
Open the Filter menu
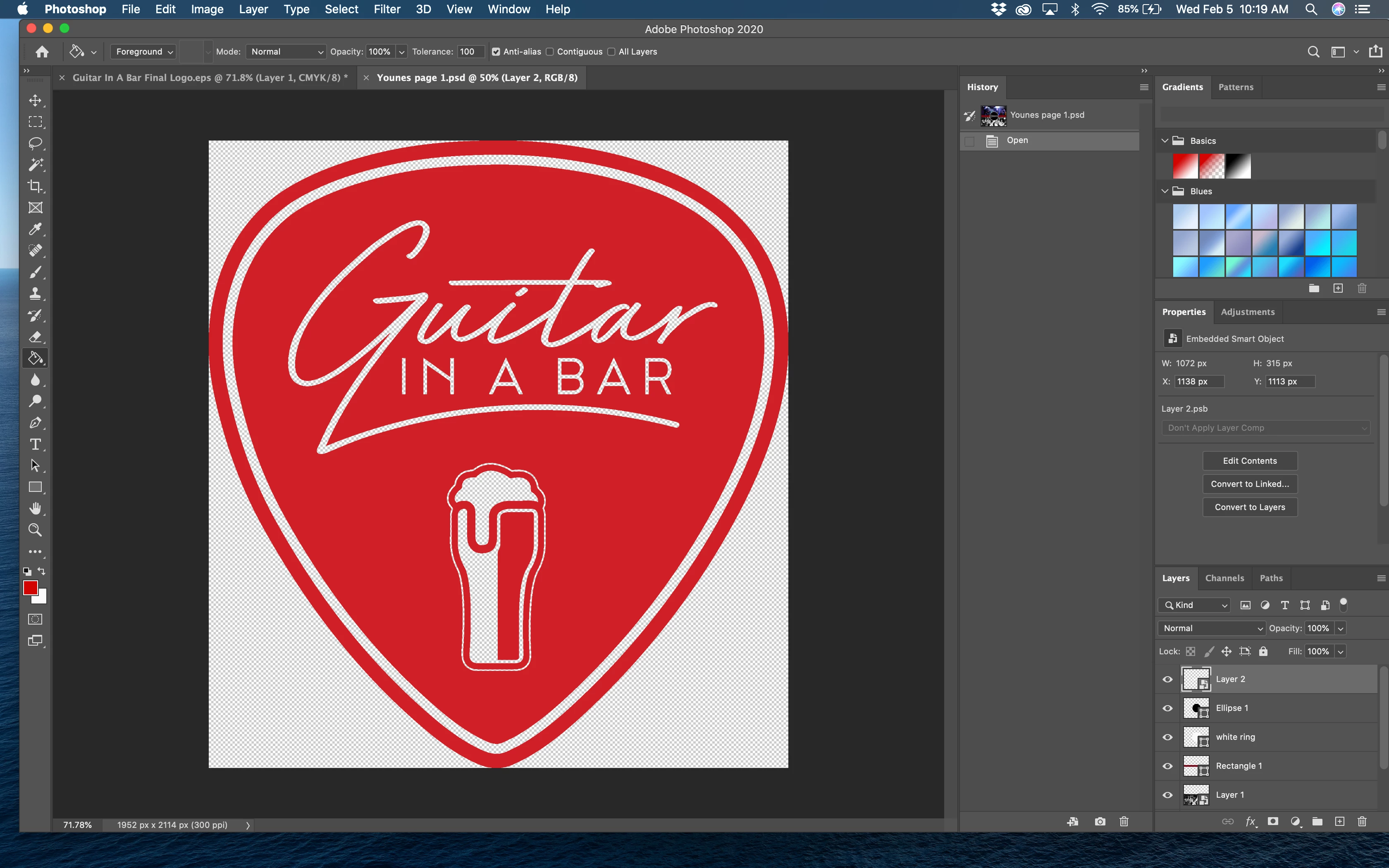tap(386, 9)
